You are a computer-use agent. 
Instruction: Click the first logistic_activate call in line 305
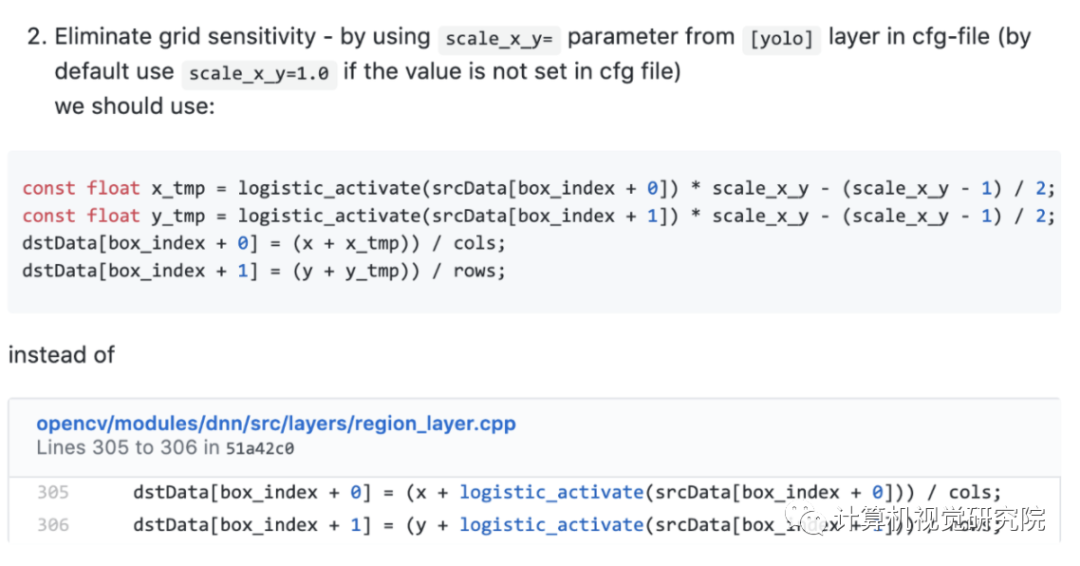coord(551,492)
